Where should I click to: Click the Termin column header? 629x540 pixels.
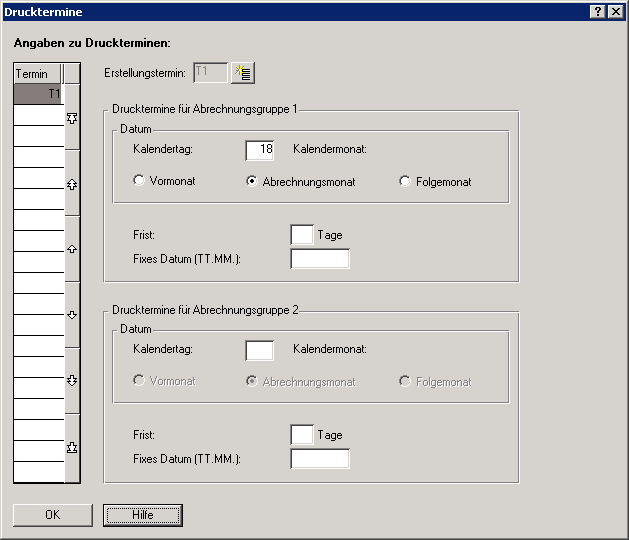click(x=38, y=74)
